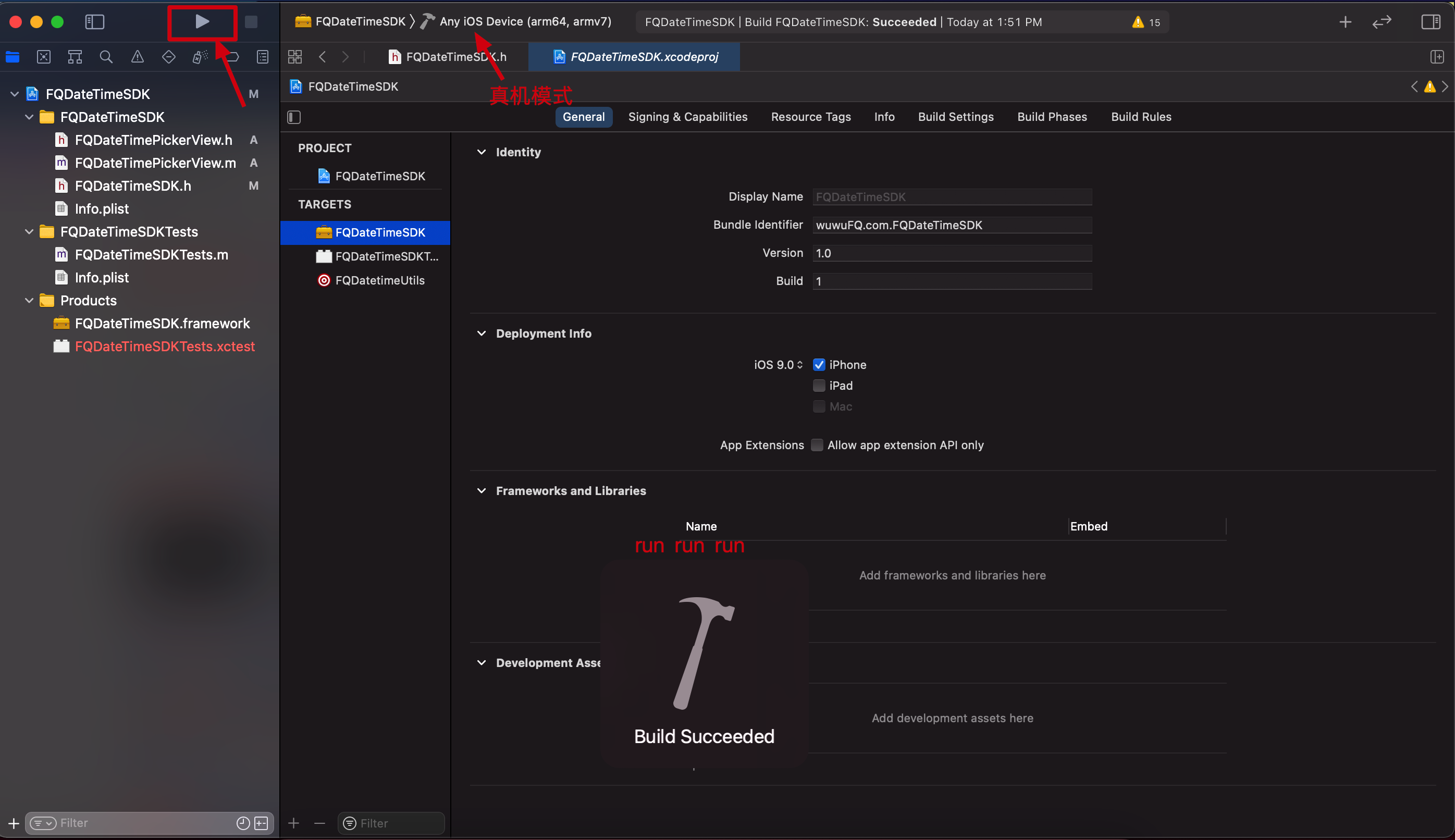Click the Library plus button in the toolbar

click(1345, 22)
